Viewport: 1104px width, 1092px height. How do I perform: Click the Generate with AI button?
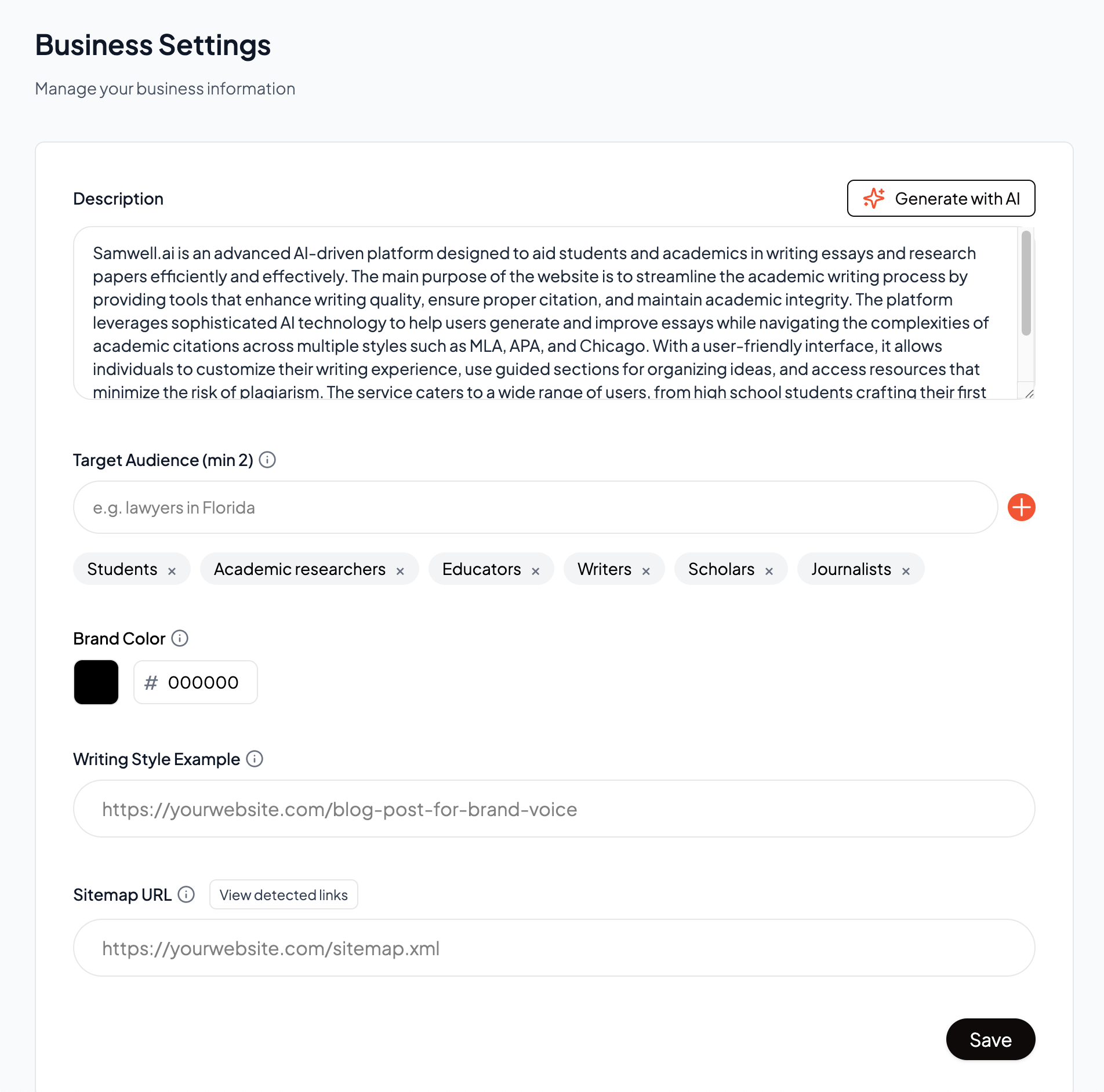pos(940,198)
